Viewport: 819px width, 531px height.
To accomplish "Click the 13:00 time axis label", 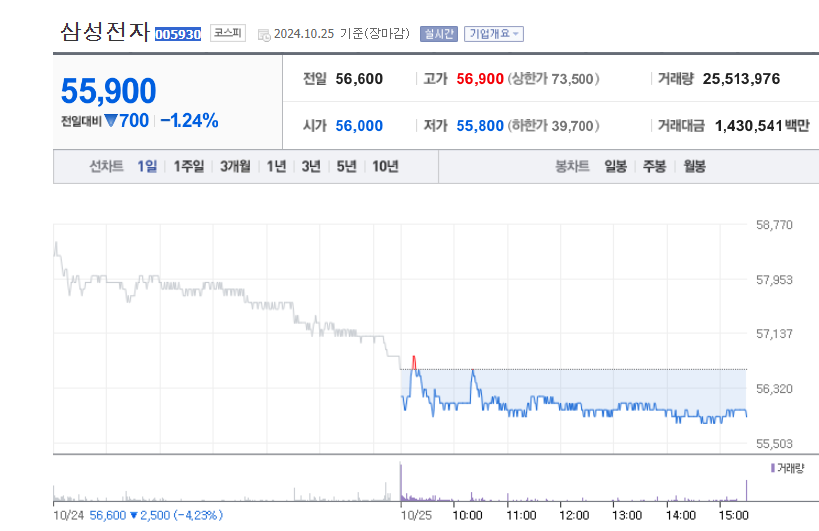I will point(627,515).
